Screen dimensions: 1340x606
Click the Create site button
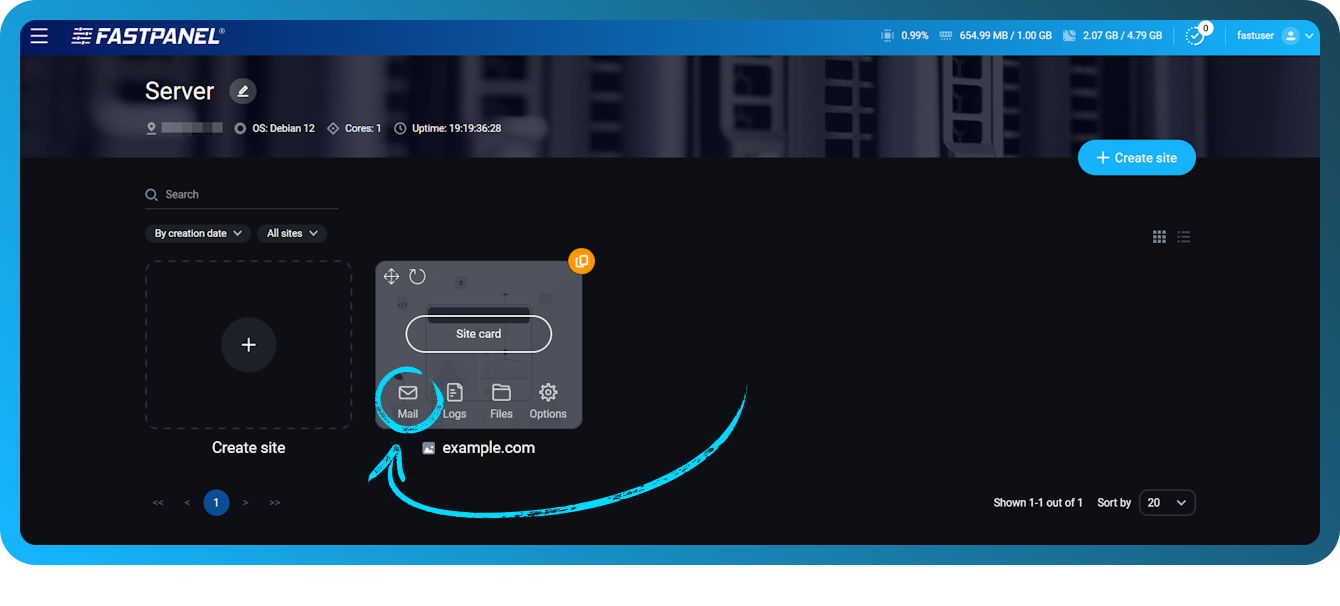coord(1136,157)
